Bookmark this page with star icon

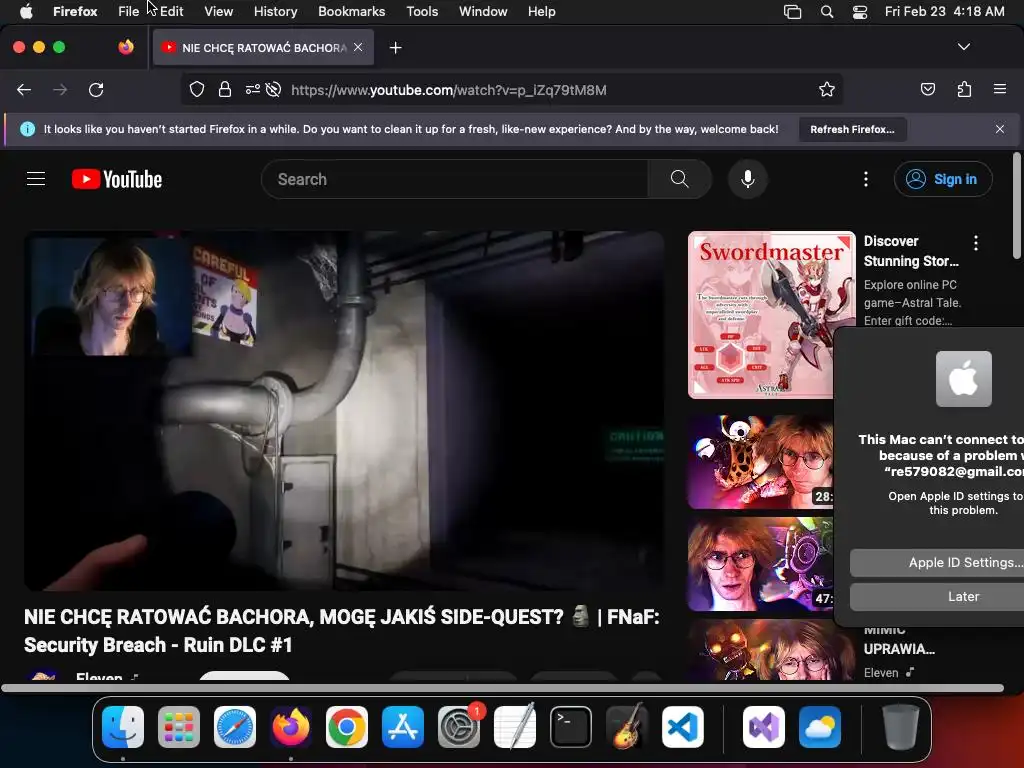tap(827, 89)
